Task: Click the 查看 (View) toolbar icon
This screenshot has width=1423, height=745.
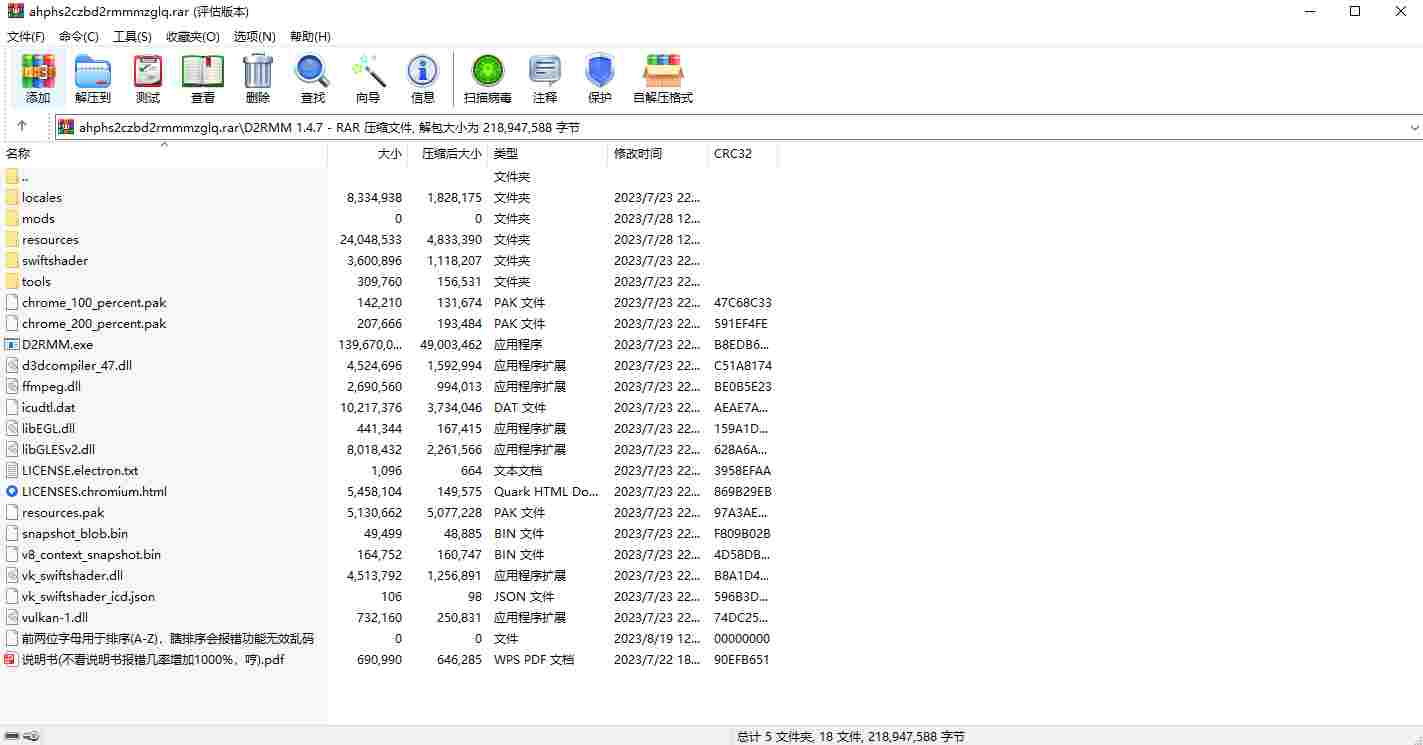Action: 203,72
